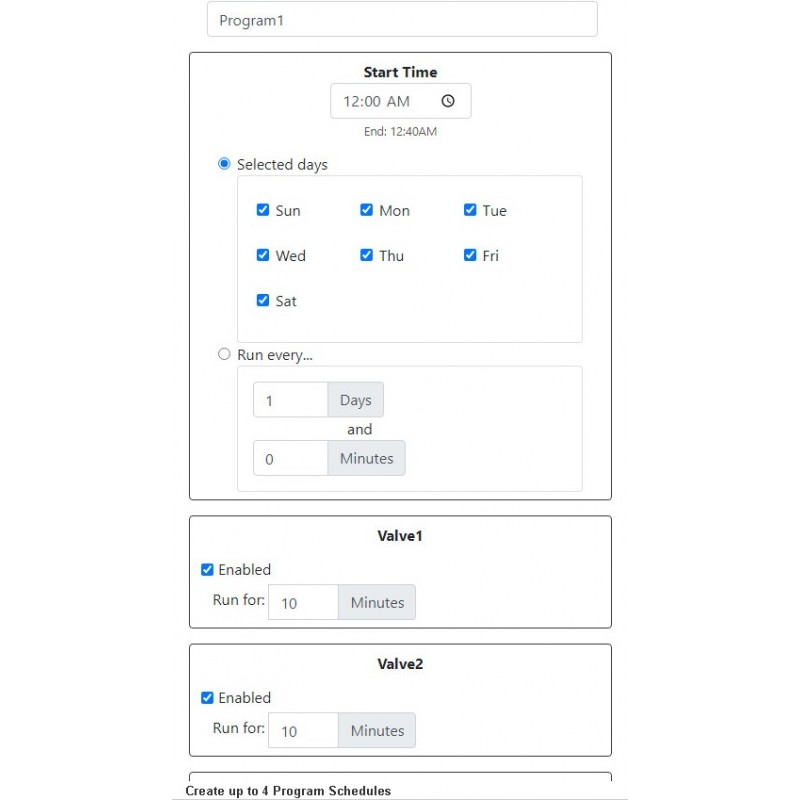The width and height of the screenshot is (800, 800).
Task: Toggle the Mon checkbox
Action: pyautogui.click(x=366, y=210)
